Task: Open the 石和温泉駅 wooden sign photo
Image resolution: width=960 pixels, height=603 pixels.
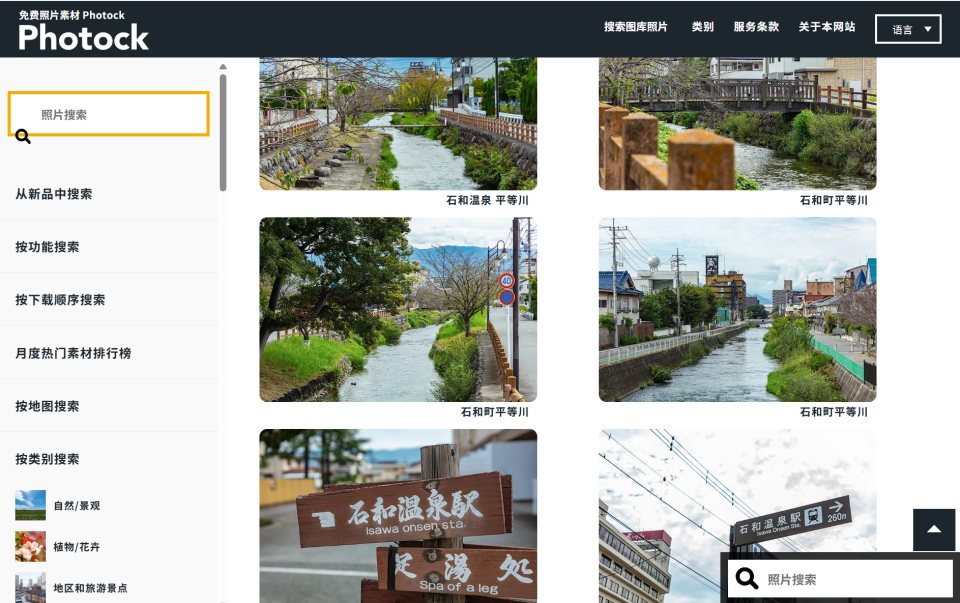Action: tap(397, 516)
